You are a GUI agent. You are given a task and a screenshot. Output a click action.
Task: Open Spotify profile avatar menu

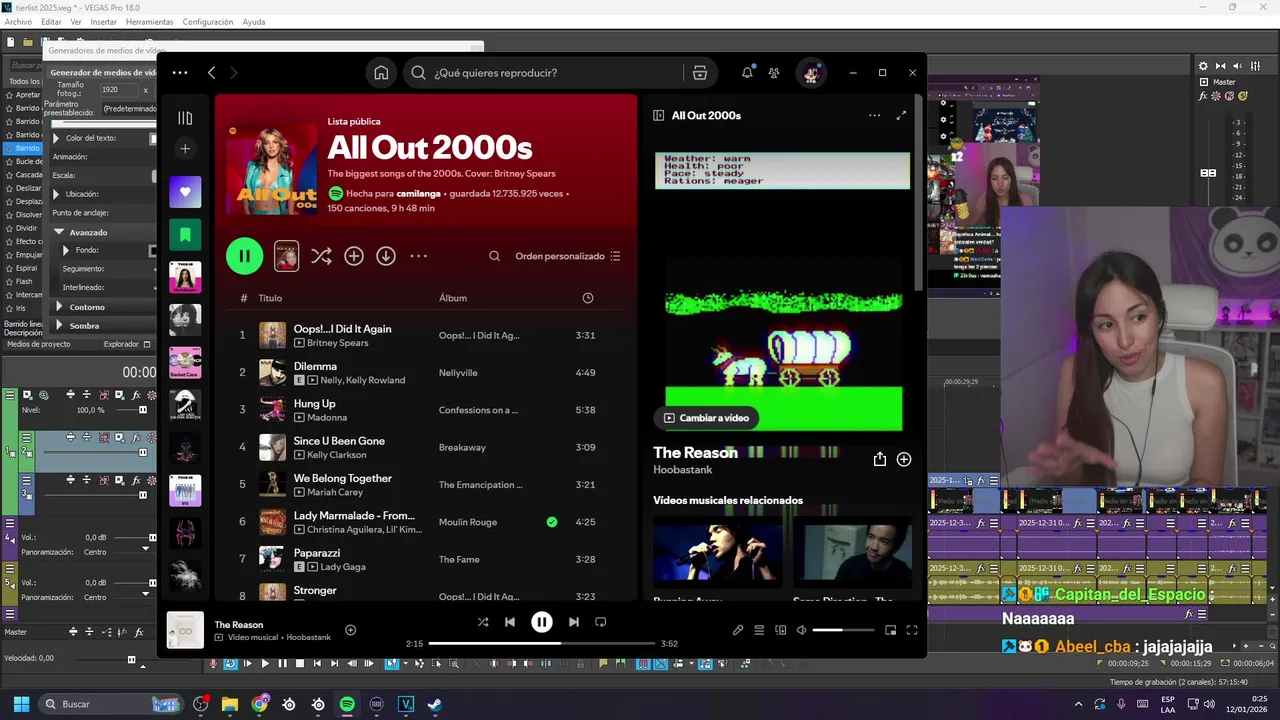pos(811,73)
